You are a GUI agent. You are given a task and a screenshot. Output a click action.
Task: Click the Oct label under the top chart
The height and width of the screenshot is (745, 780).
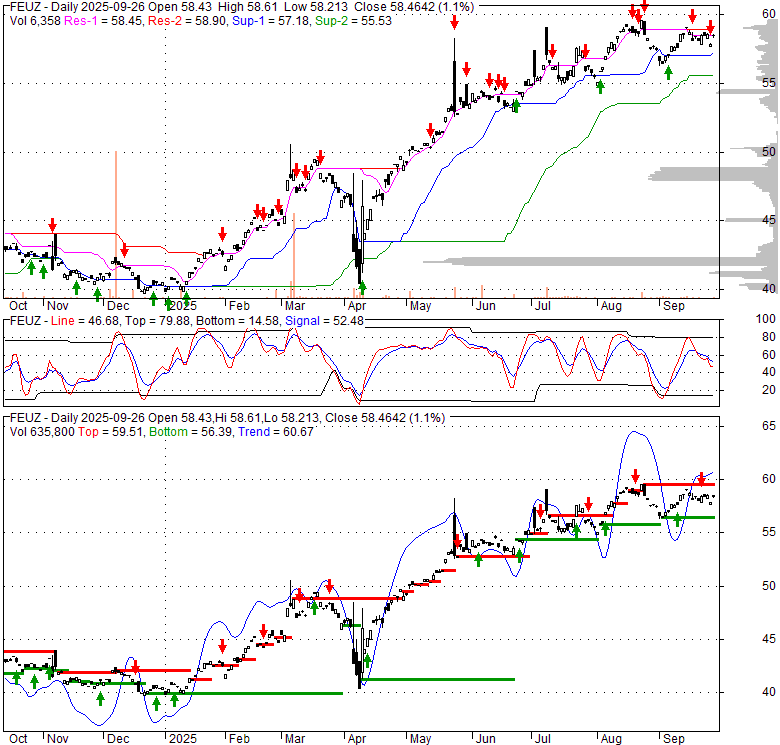point(18,306)
